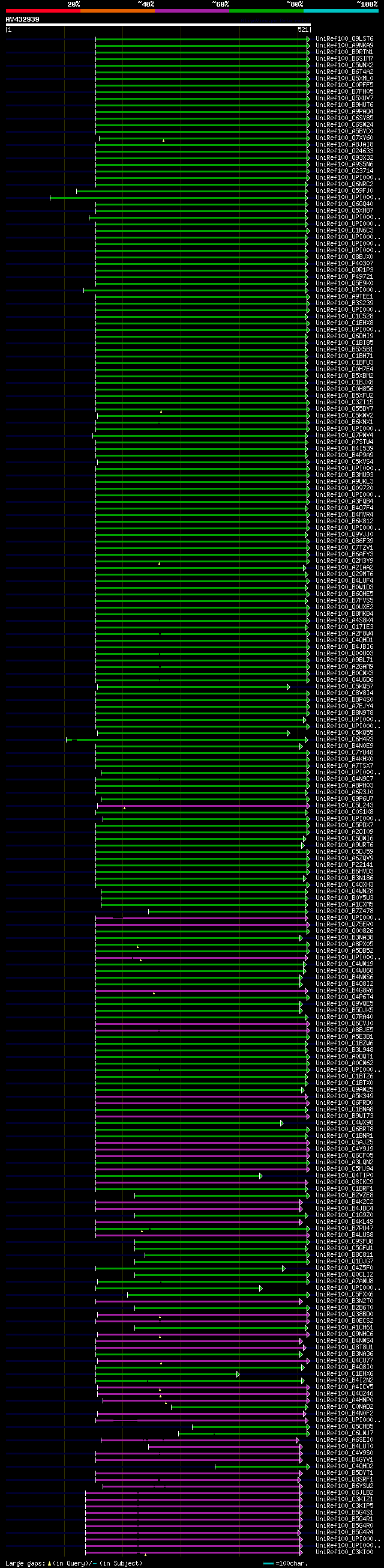Select hit UniRef100_B3S239
The width and height of the screenshot is (384, 1568).
(x=344, y=303)
